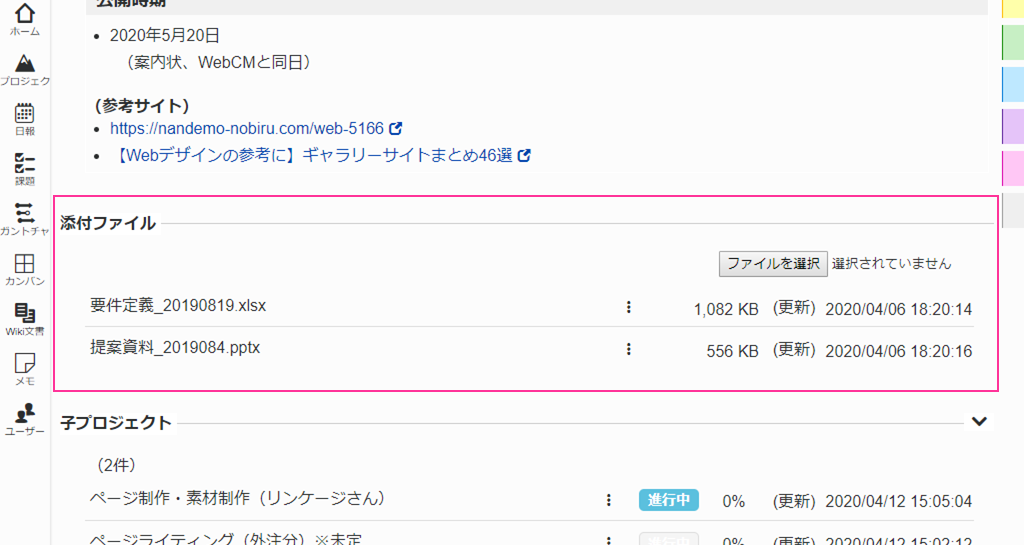Open options menu for 提案資料_2019084.pptx
The image size is (1024, 545).
tap(629, 349)
